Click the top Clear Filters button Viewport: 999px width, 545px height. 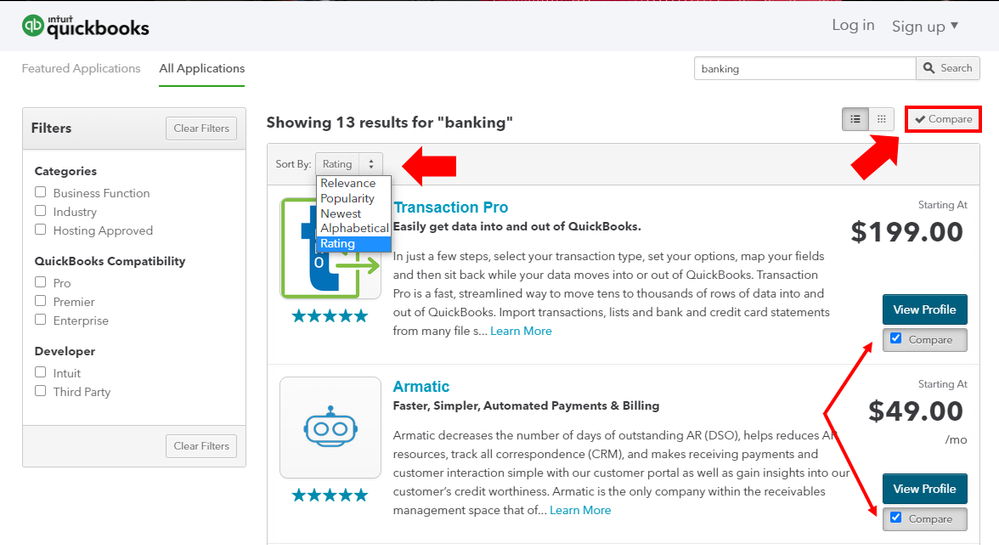tap(201, 128)
